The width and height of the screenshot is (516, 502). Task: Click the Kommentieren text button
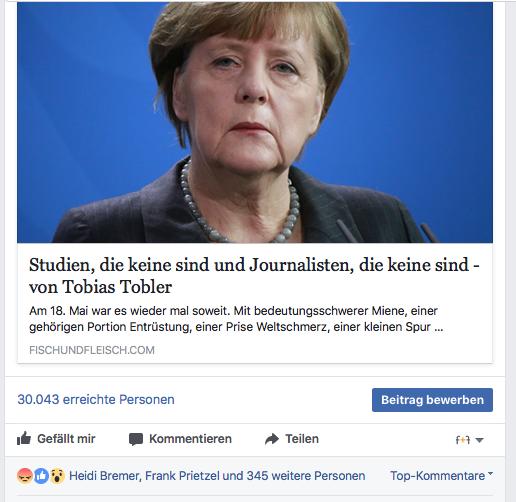pos(190,439)
